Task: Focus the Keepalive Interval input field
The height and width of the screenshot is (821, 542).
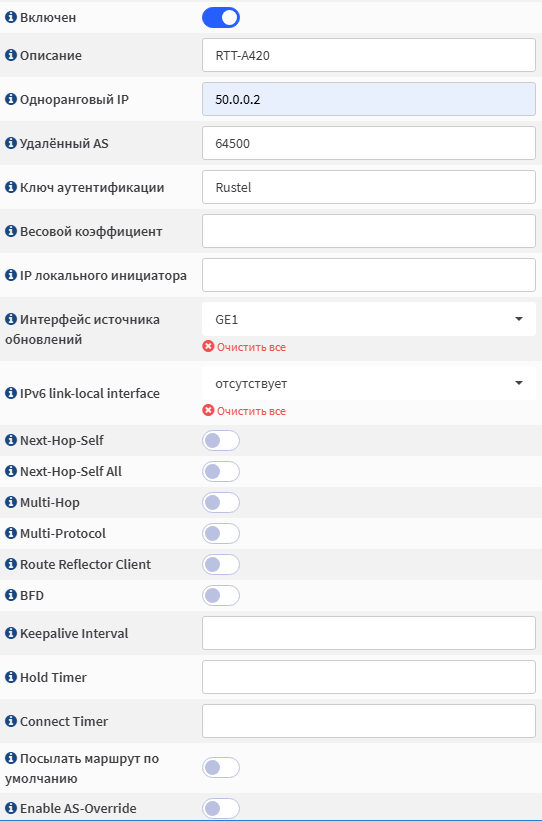Action: [x=369, y=633]
